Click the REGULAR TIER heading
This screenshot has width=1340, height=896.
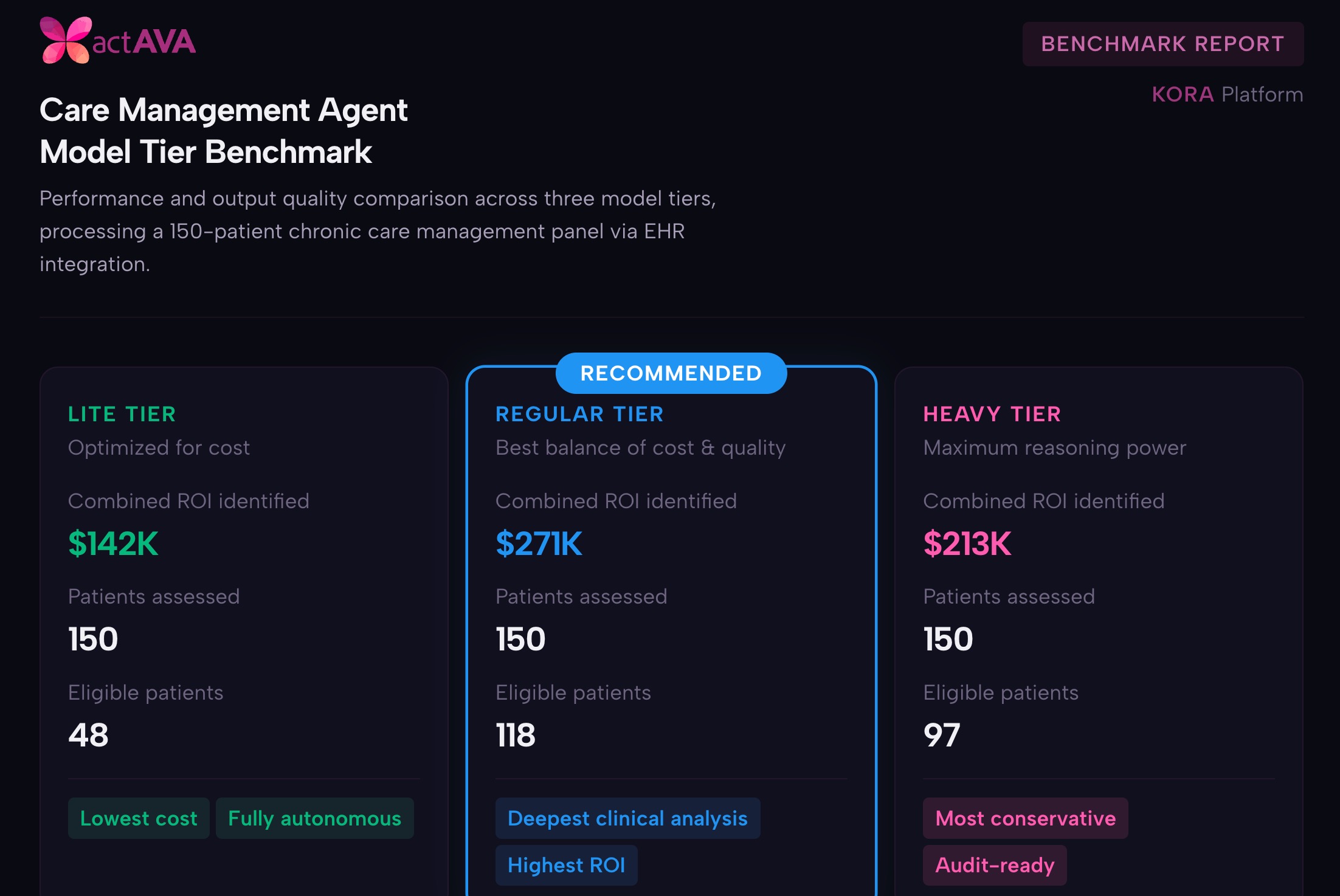(579, 414)
